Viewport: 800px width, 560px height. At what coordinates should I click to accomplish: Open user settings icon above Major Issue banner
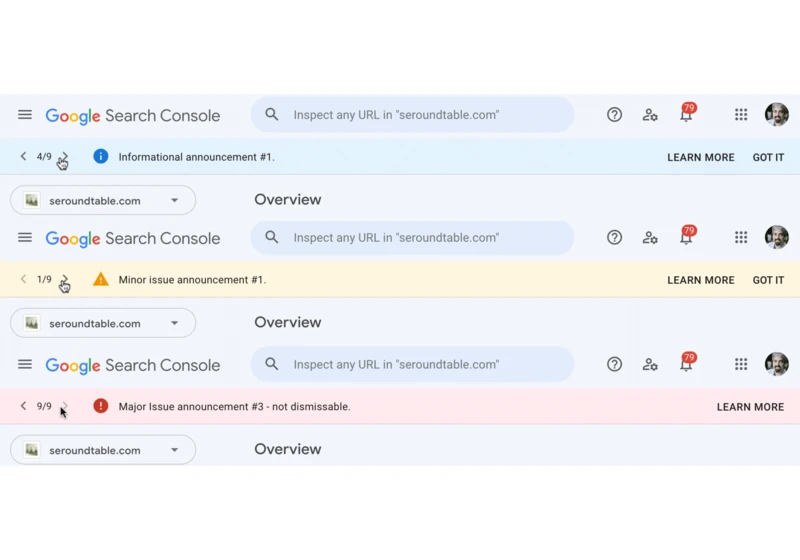(649, 364)
